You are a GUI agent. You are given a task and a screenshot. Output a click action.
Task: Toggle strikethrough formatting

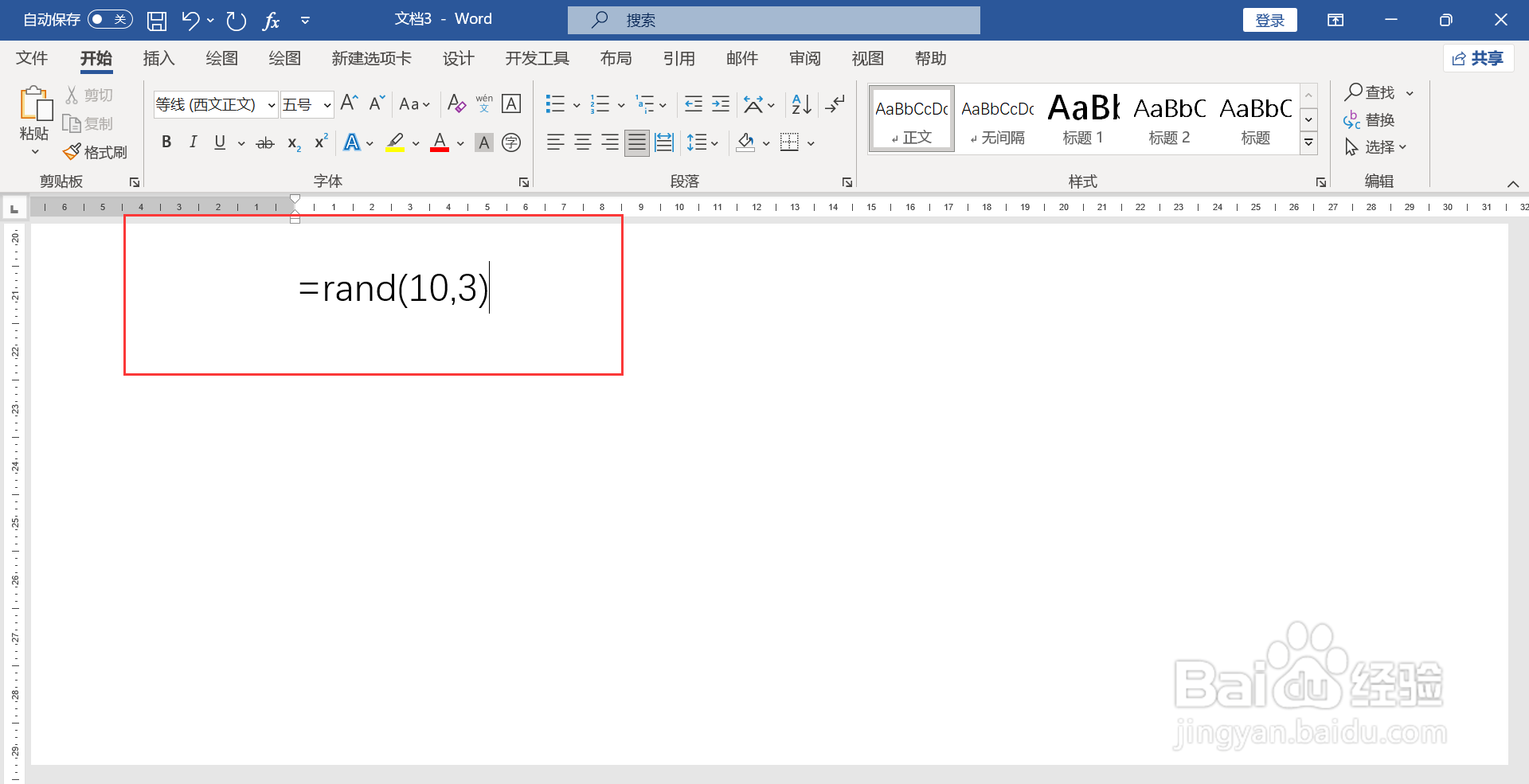pyautogui.click(x=265, y=143)
